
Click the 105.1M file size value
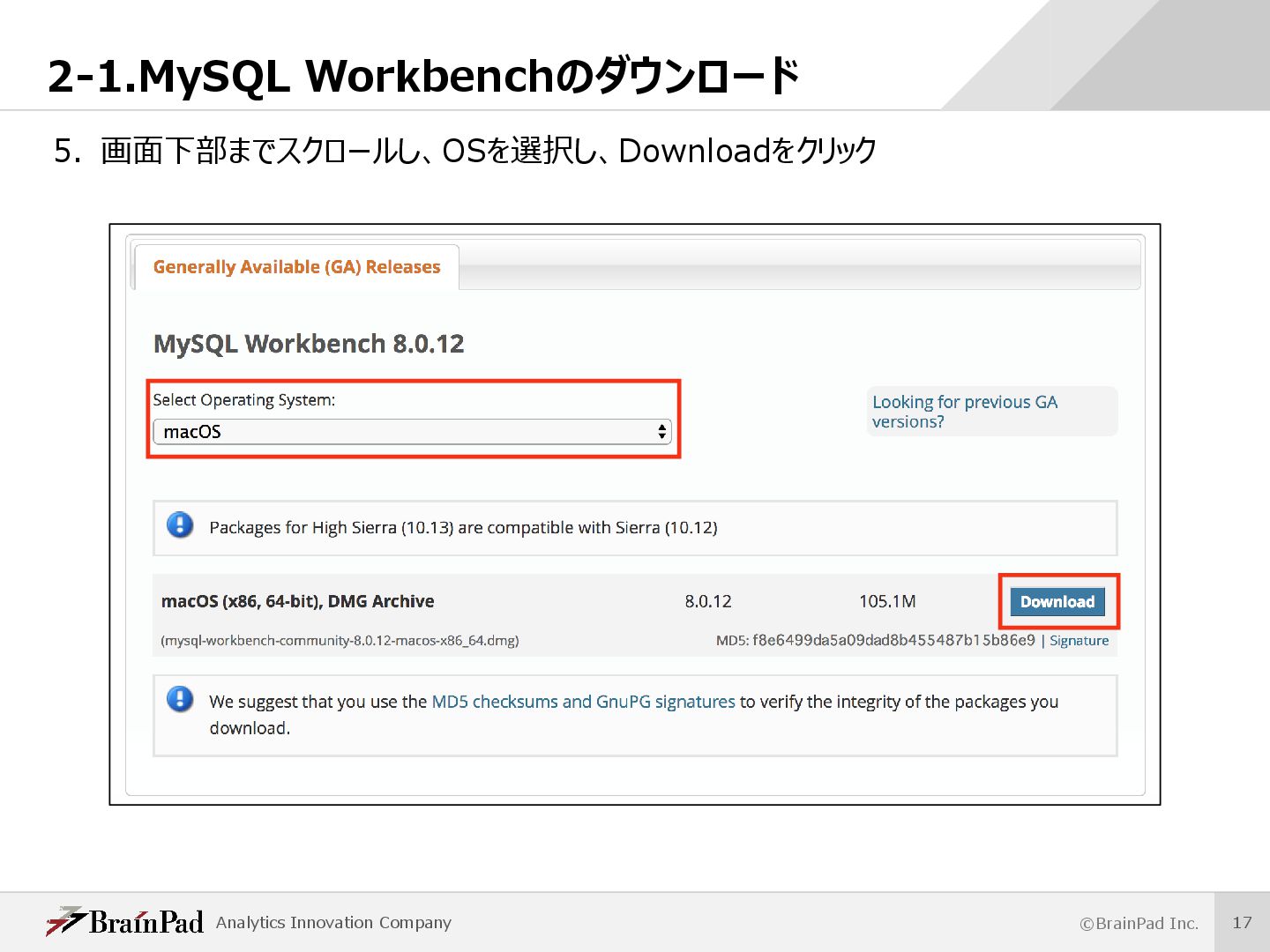click(887, 602)
